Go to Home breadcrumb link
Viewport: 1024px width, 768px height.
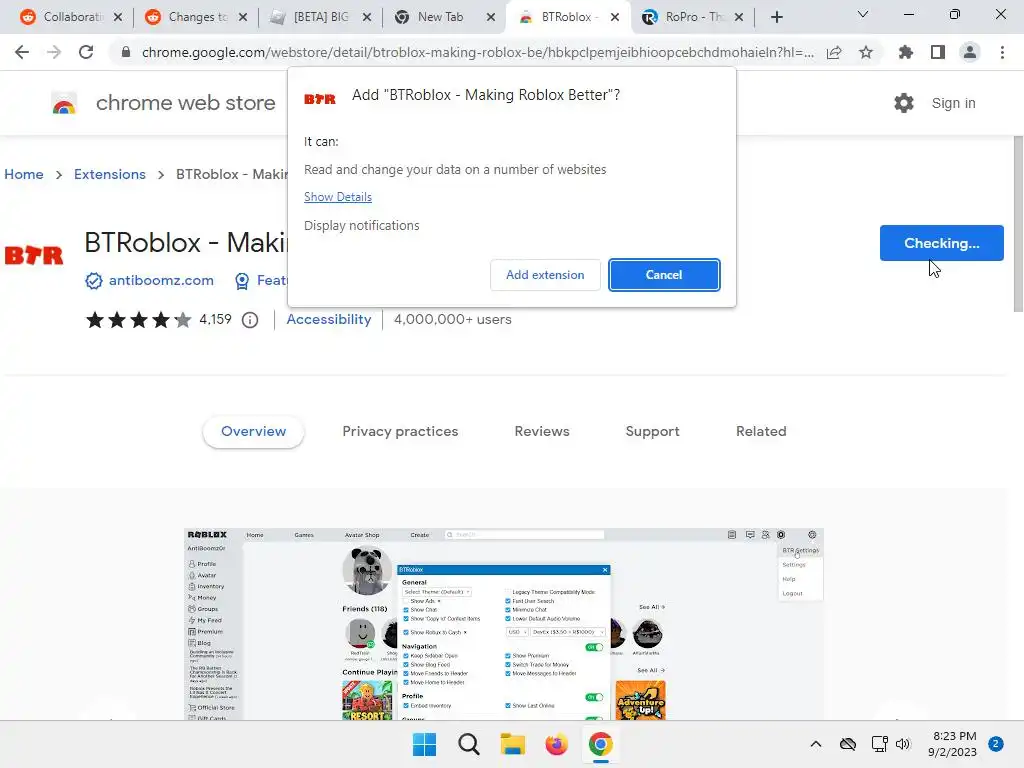pos(24,174)
